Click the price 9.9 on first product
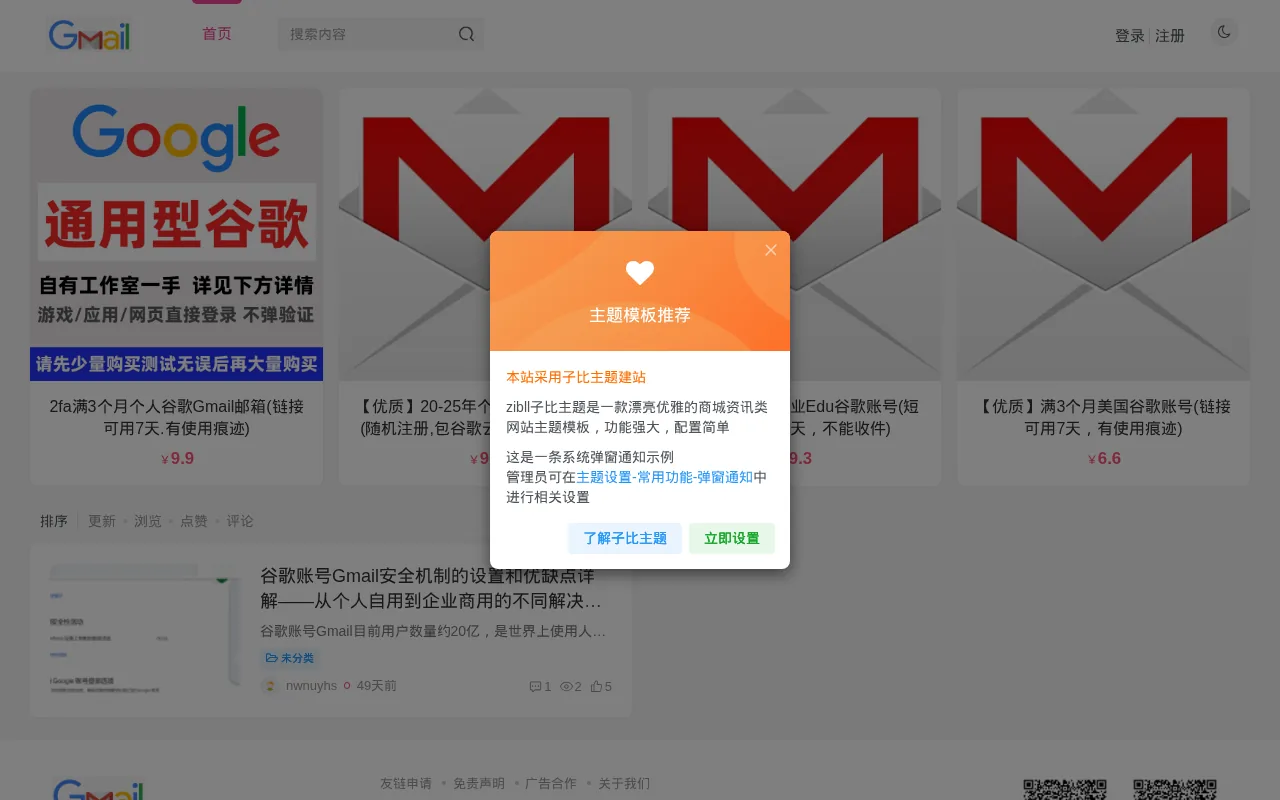Screen dimensions: 1280x800 pos(177,459)
